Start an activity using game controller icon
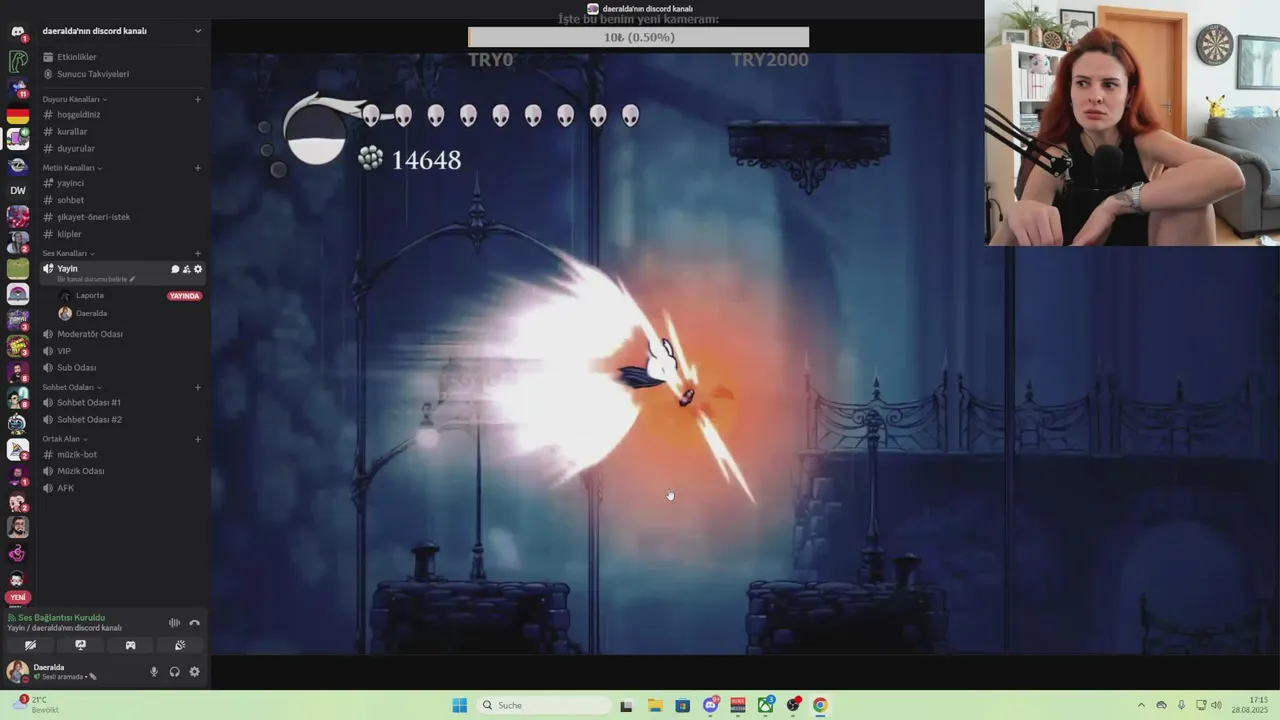1280x720 pixels. 130,645
